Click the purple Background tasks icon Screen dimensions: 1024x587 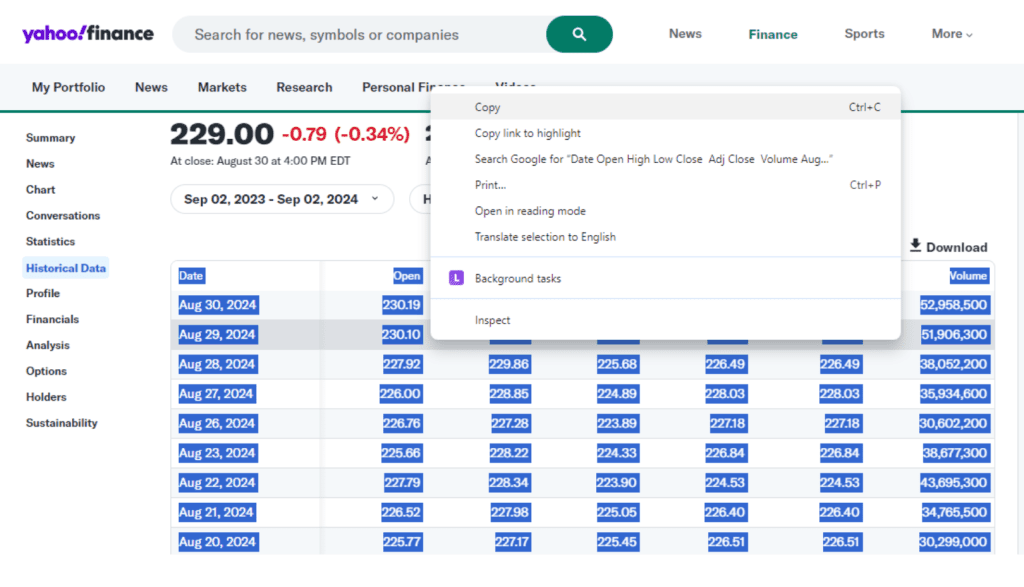456,278
